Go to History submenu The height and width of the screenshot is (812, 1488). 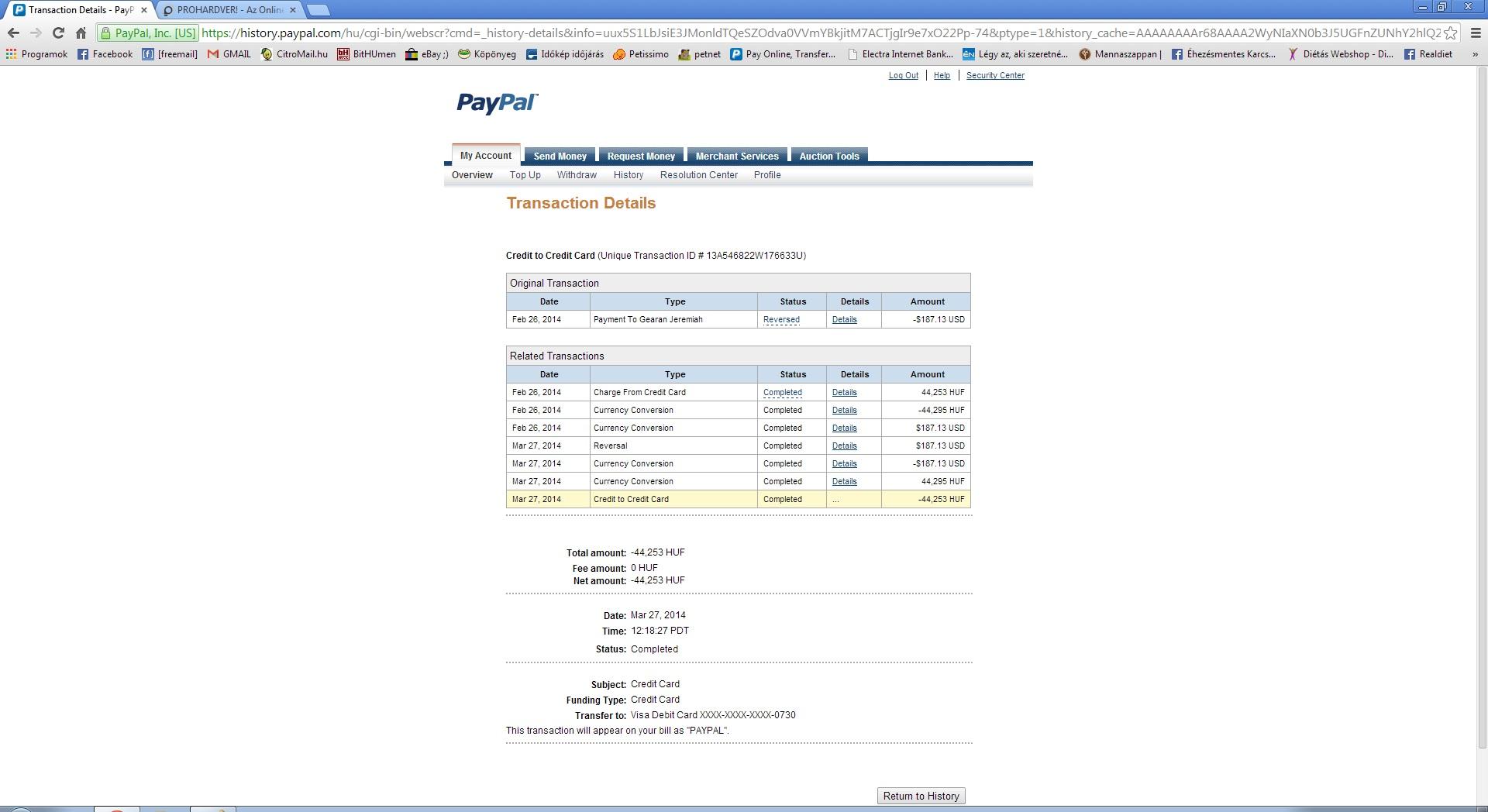(x=629, y=175)
